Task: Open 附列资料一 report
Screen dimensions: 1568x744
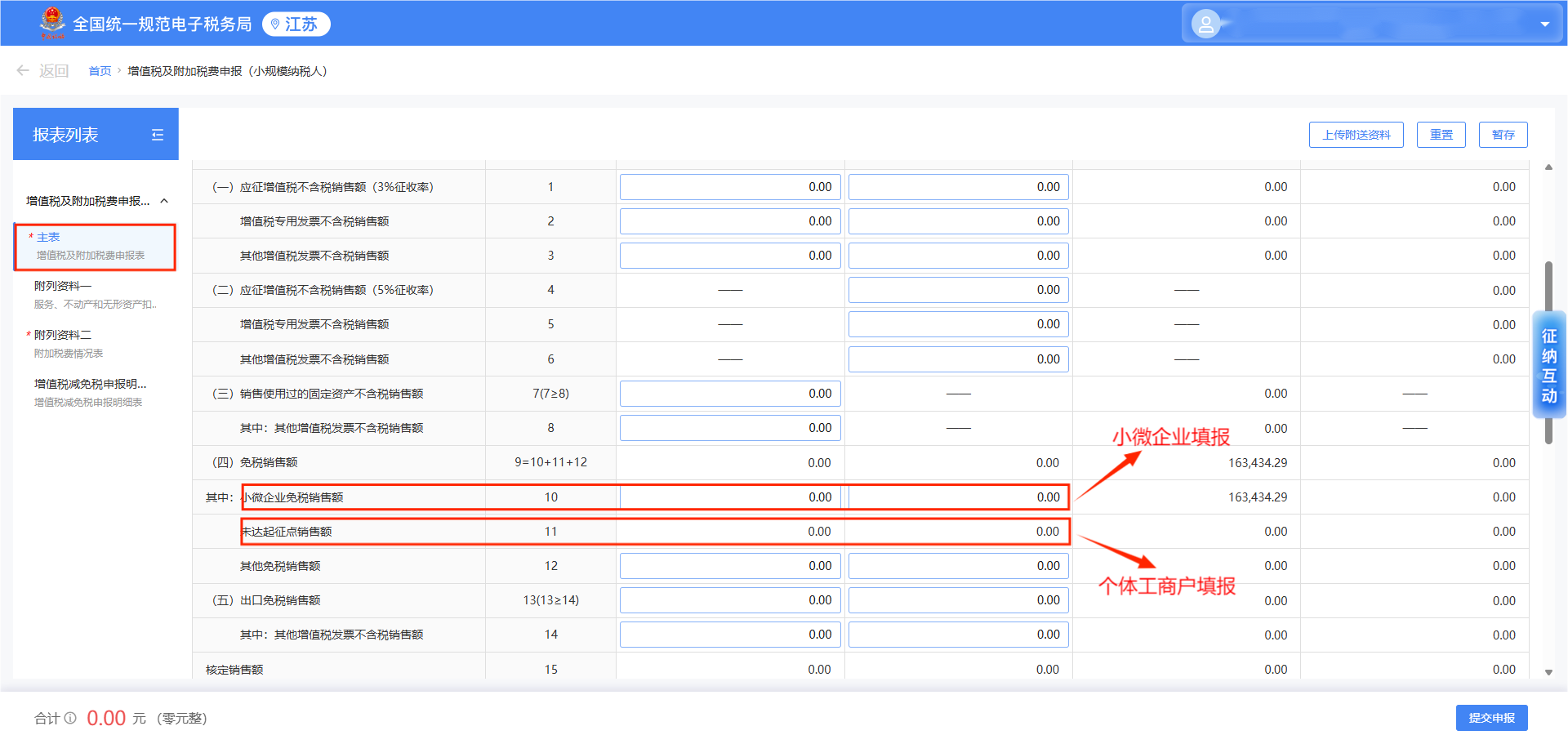Action: (95, 295)
